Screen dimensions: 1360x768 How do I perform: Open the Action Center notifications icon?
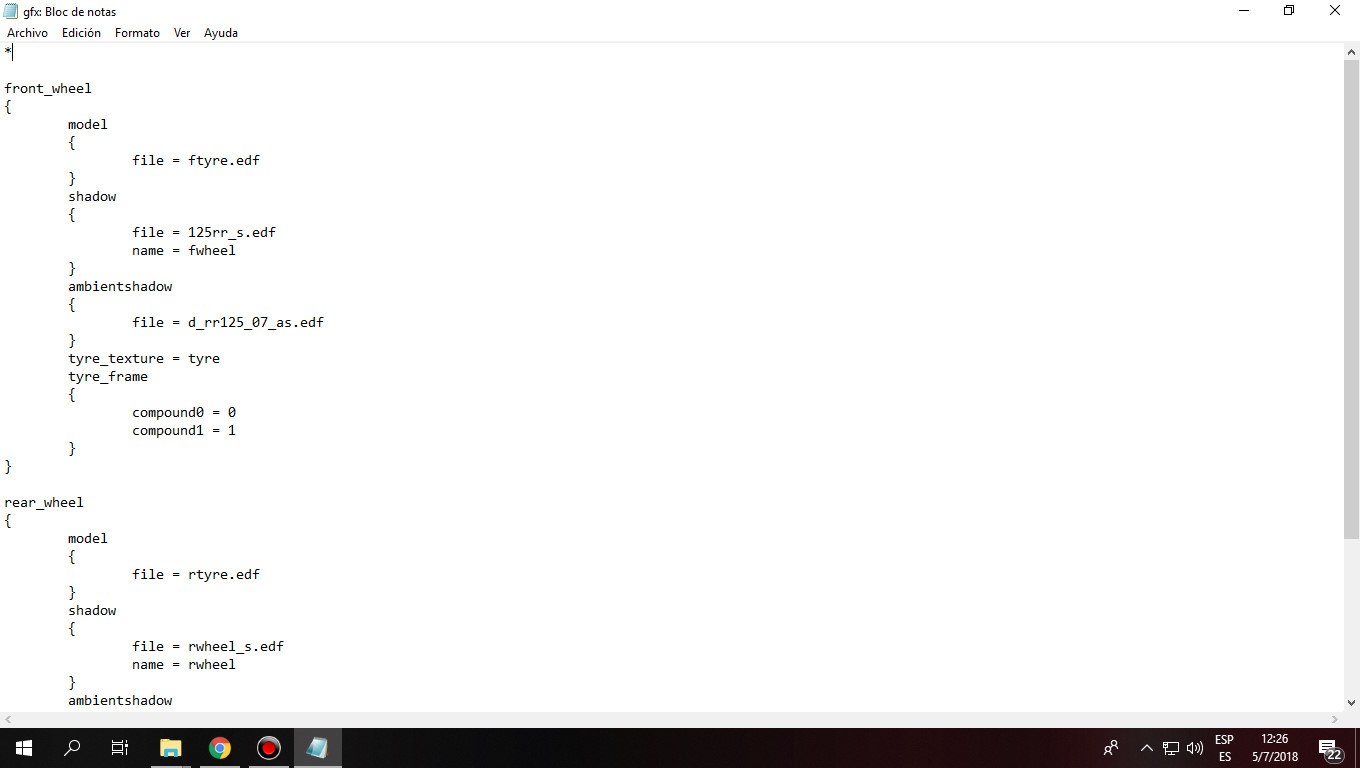point(1331,749)
